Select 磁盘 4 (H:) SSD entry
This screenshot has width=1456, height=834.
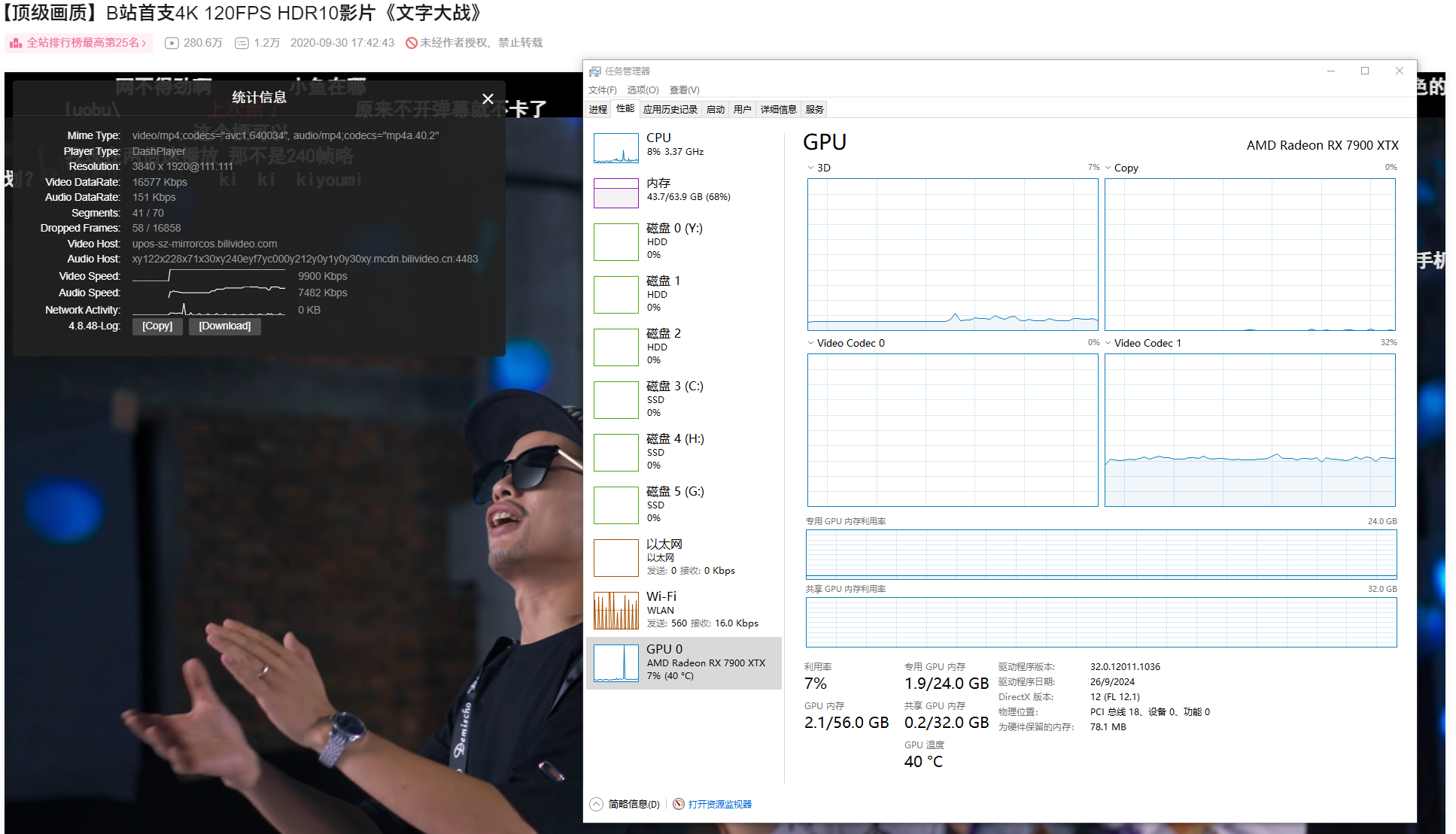click(x=683, y=453)
